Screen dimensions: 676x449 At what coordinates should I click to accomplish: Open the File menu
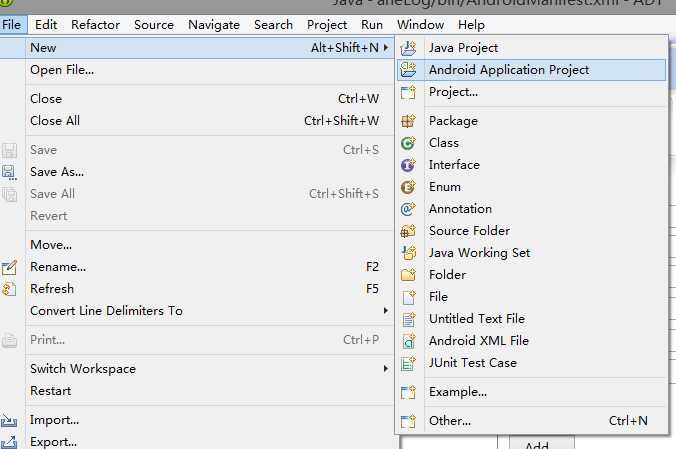point(12,25)
